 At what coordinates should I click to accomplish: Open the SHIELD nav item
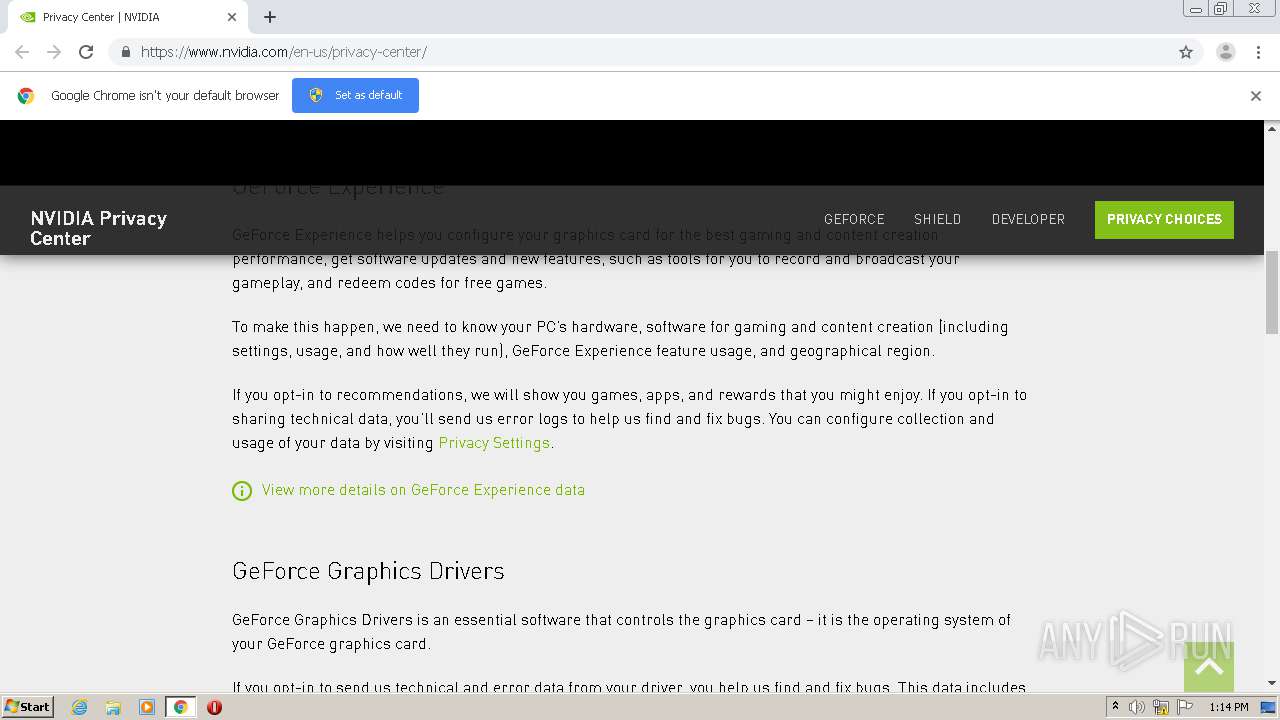[937, 219]
